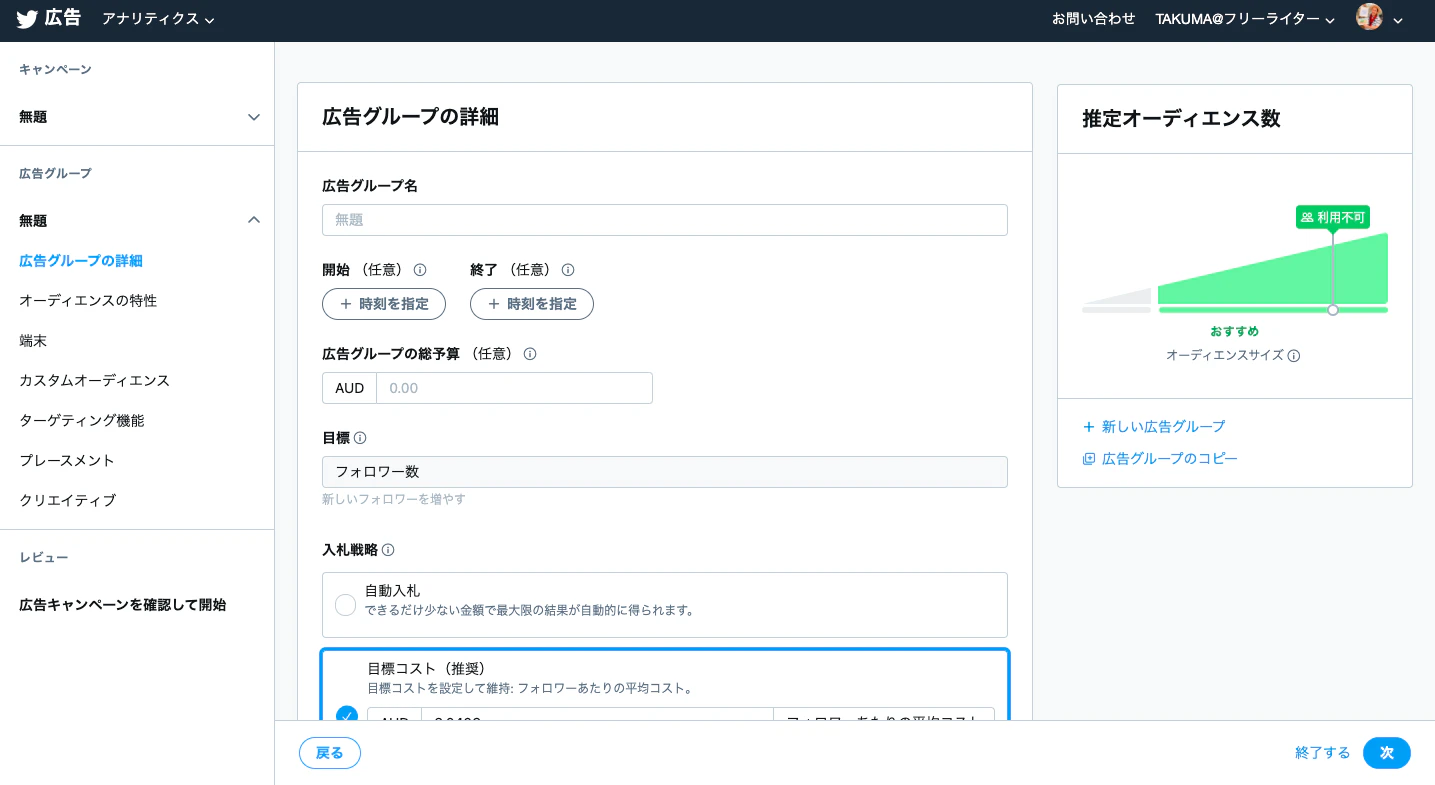This screenshot has height=785, width=1435.
Task: Click the 広告グループ名 input field
Action: point(664,220)
